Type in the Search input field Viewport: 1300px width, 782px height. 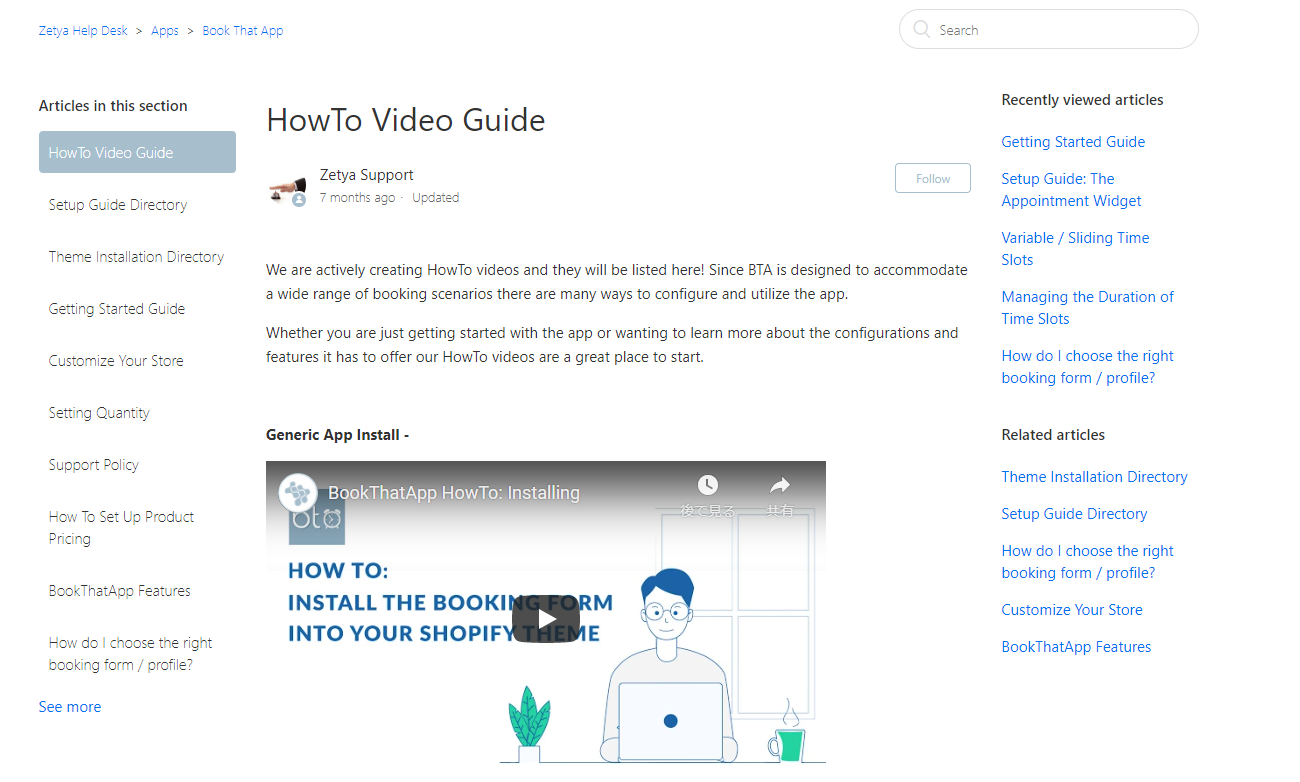[1060, 30]
